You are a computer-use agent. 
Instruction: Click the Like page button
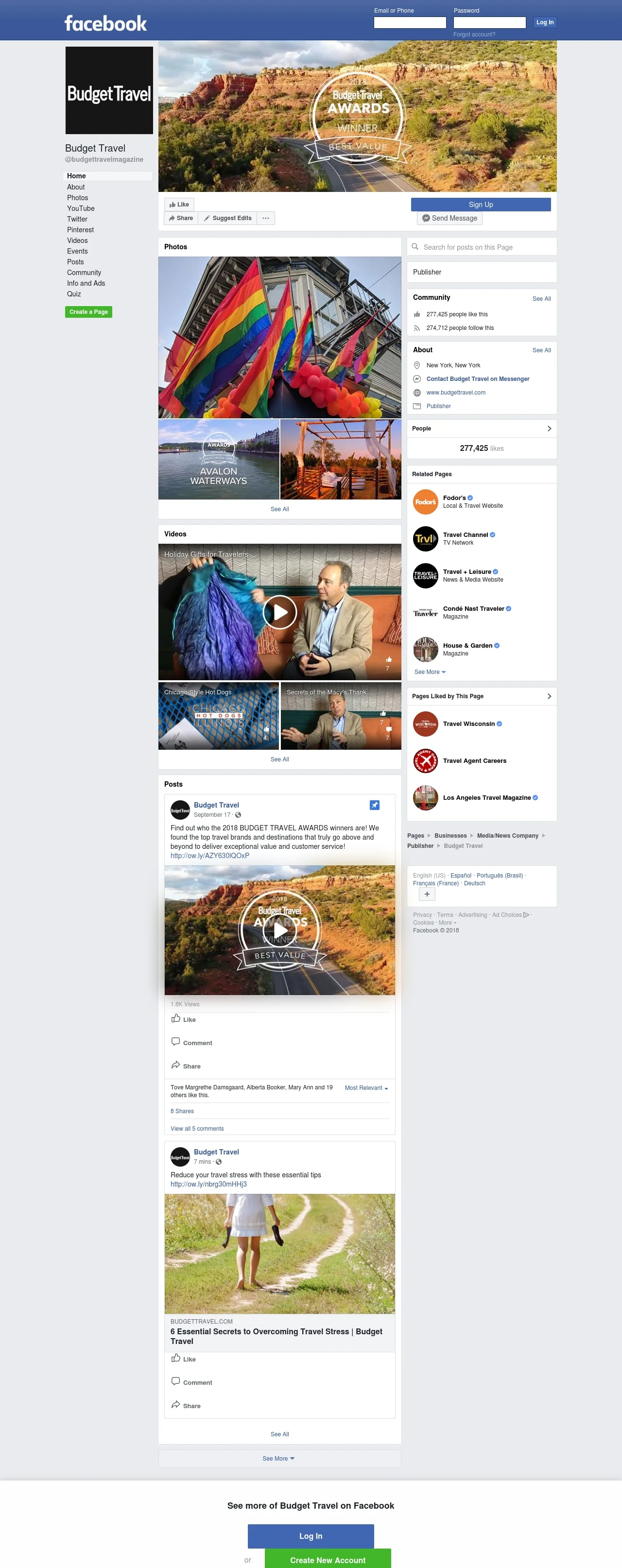coord(179,205)
